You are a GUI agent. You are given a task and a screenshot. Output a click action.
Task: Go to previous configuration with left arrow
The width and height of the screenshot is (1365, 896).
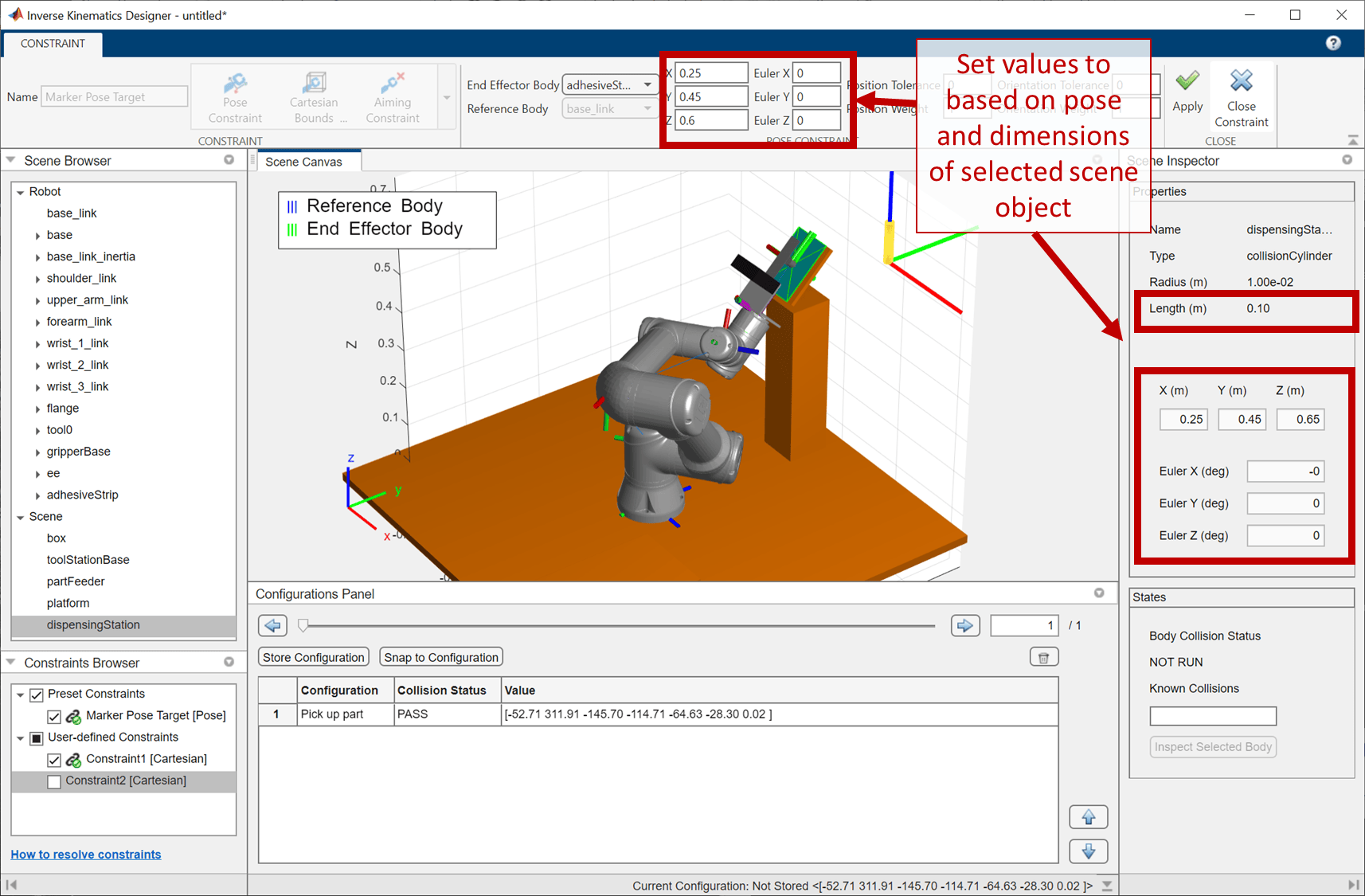[x=272, y=625]
